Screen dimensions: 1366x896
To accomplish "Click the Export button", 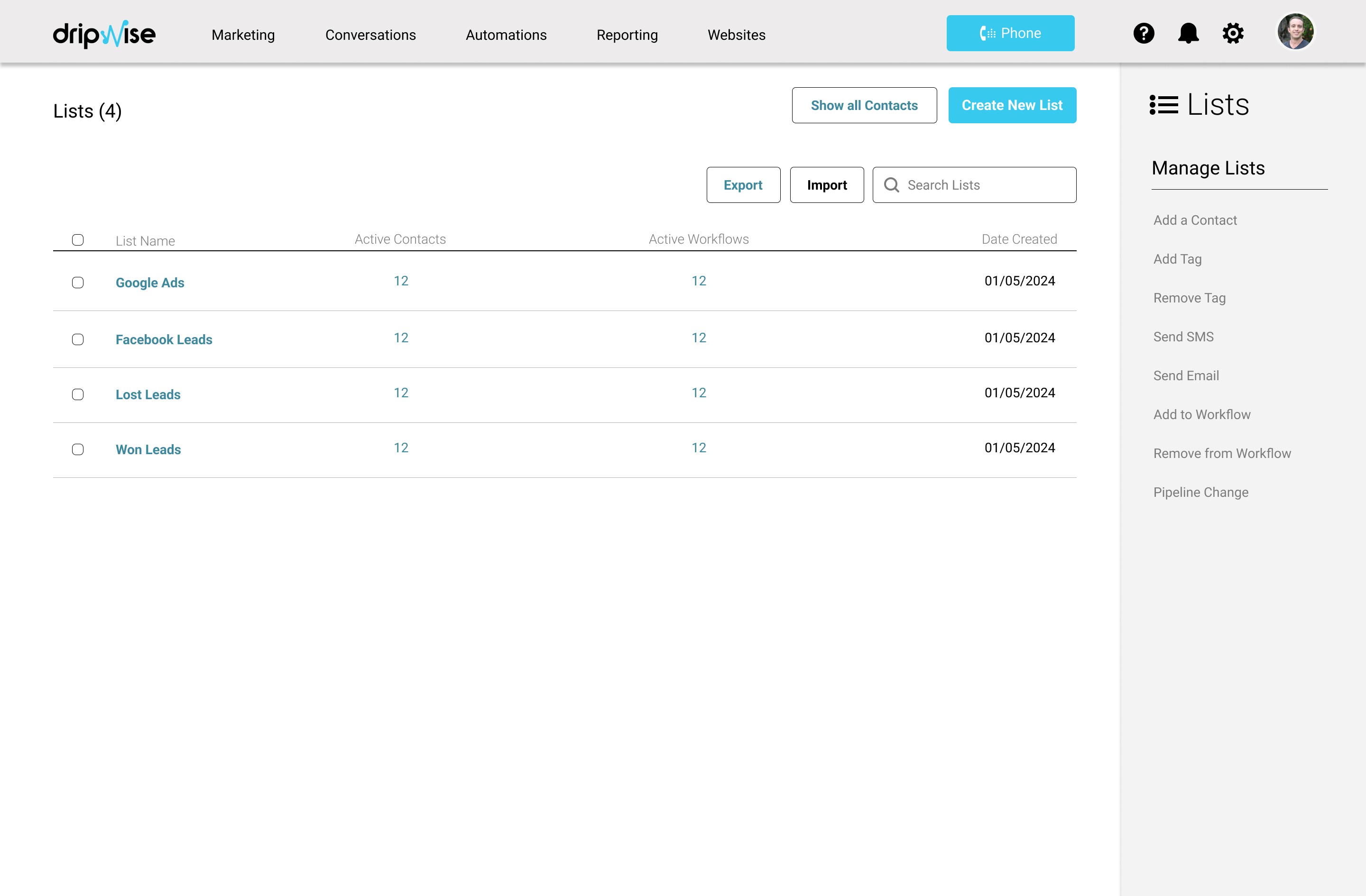I will point(743,185).
